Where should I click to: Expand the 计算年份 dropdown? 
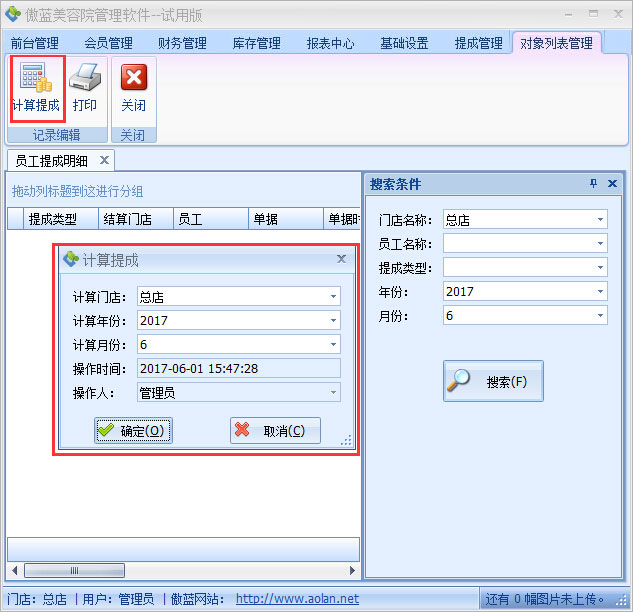[x=333, y=321]
